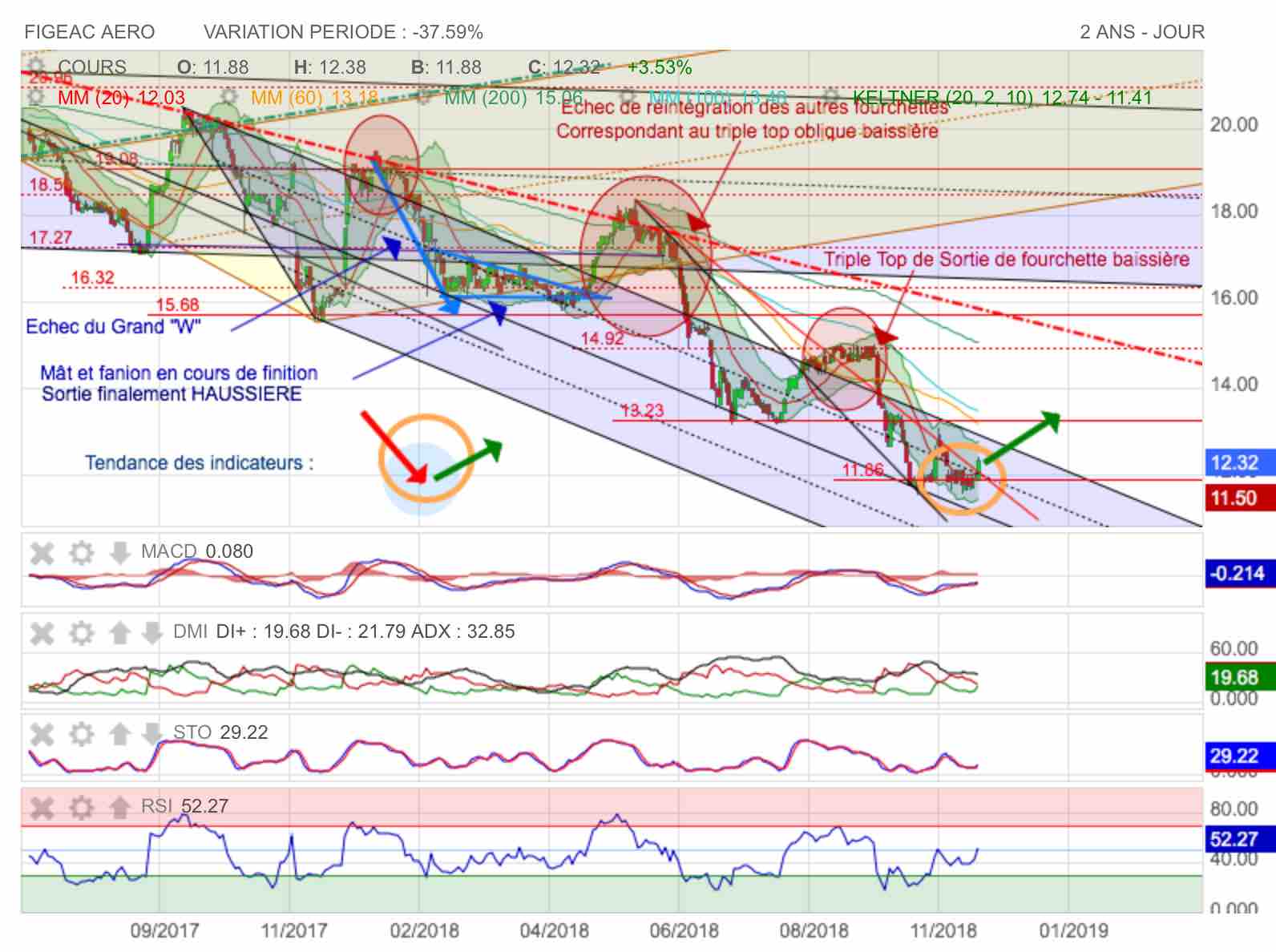Image resolution: width=1276 pixels, height=952 pixels.
Task: Click the COURS label
Action: (92, 67)
